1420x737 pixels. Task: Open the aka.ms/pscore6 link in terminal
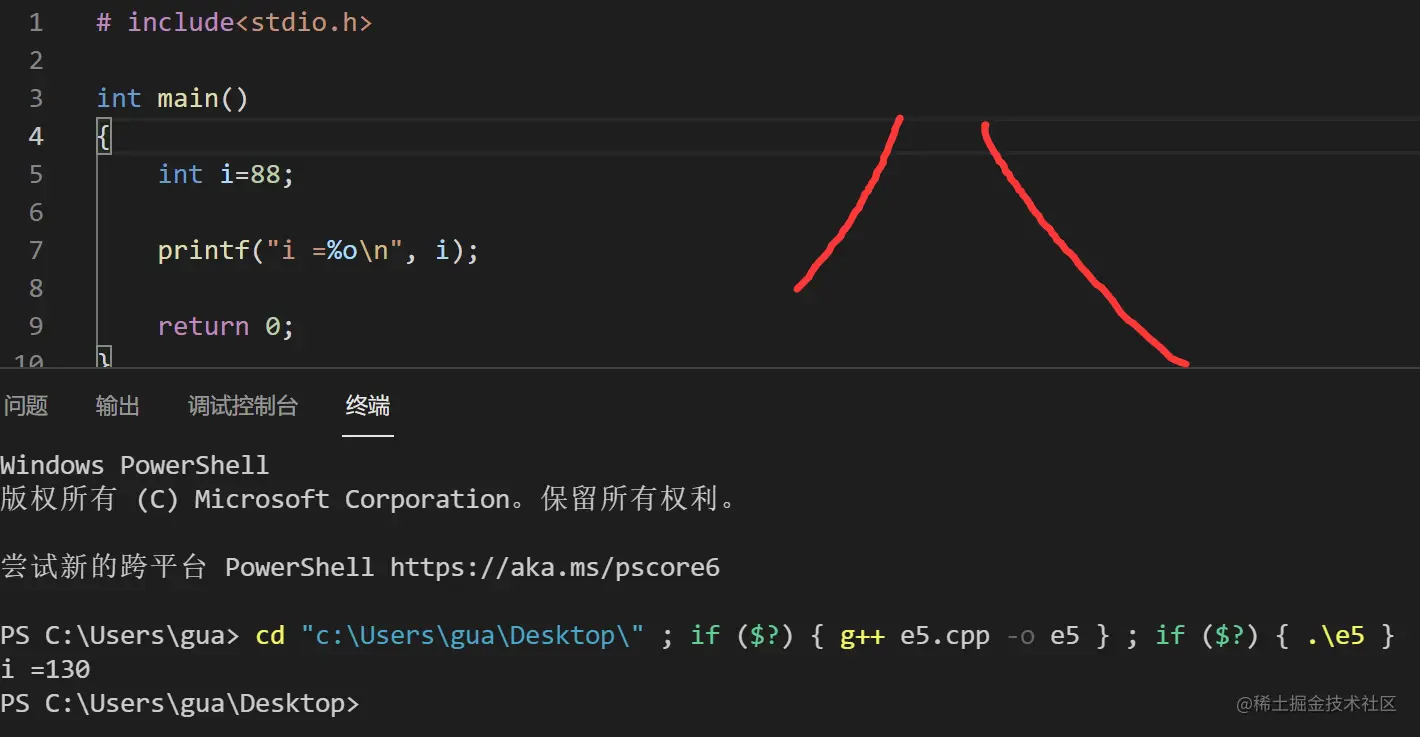tap(554, 568)
